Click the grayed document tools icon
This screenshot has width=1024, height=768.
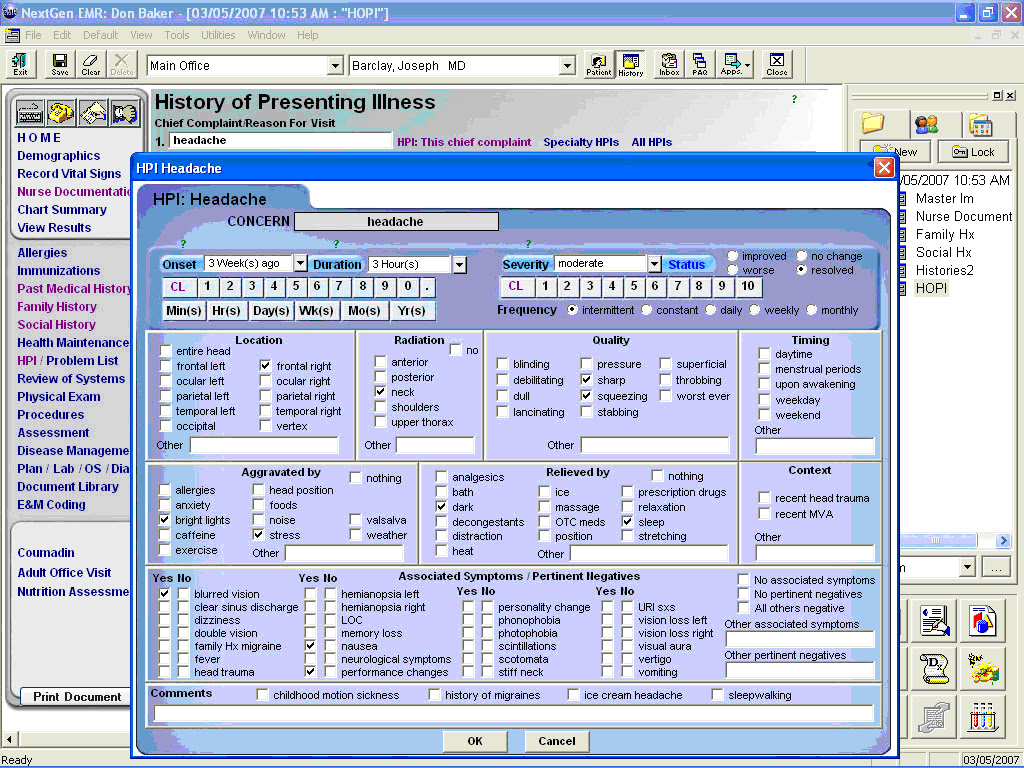(x=935, y=716)
